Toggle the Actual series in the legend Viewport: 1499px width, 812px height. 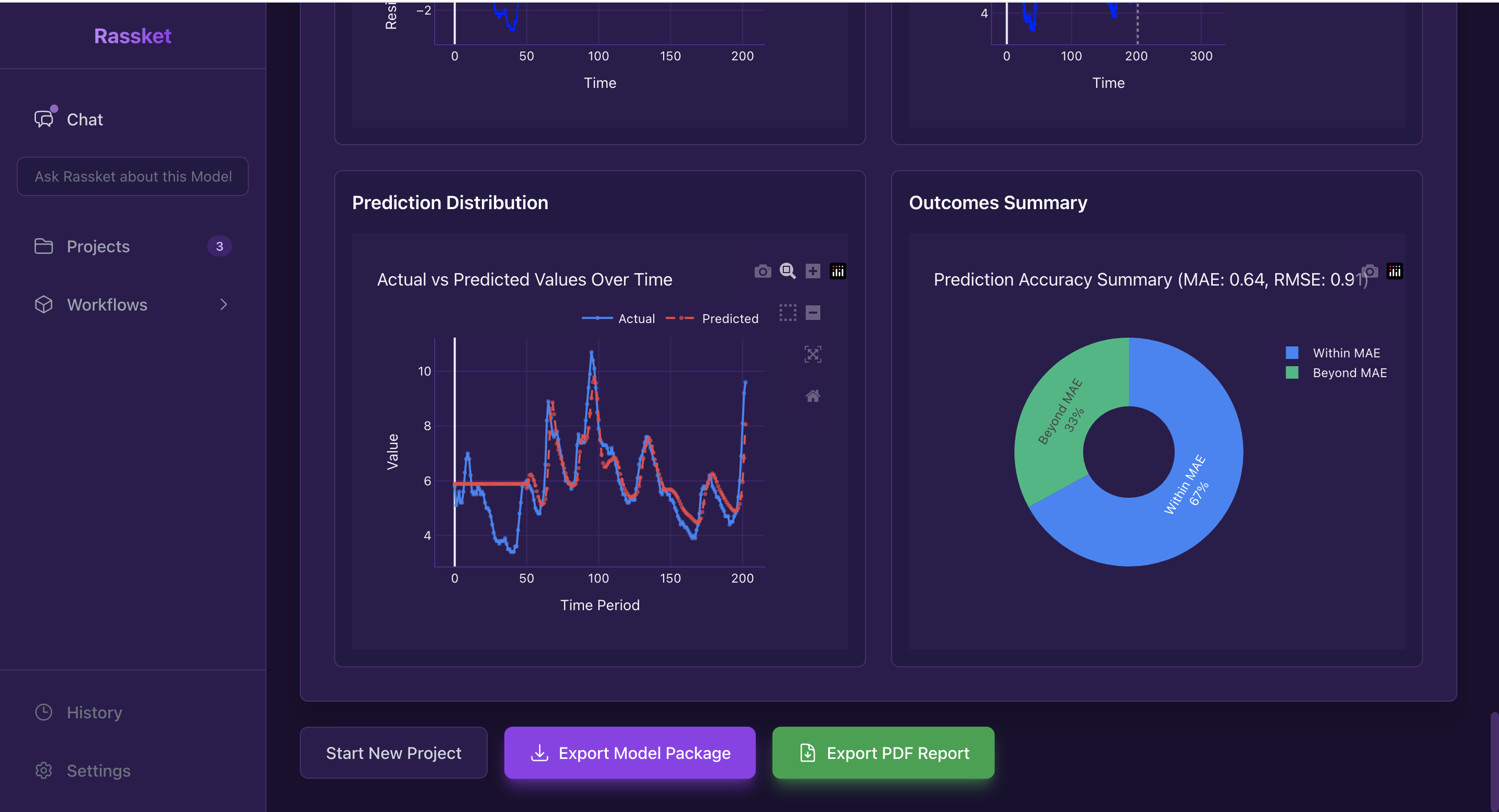pyautogui.click(x=636, y=318)
